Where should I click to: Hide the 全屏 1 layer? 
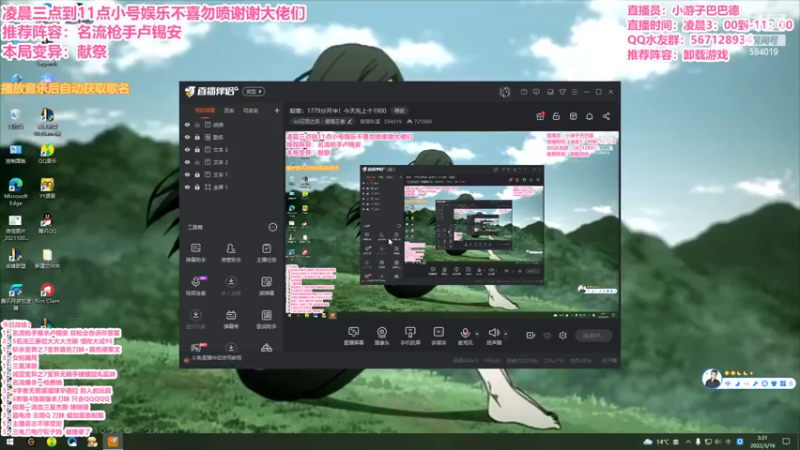click(x=187, y=187)
